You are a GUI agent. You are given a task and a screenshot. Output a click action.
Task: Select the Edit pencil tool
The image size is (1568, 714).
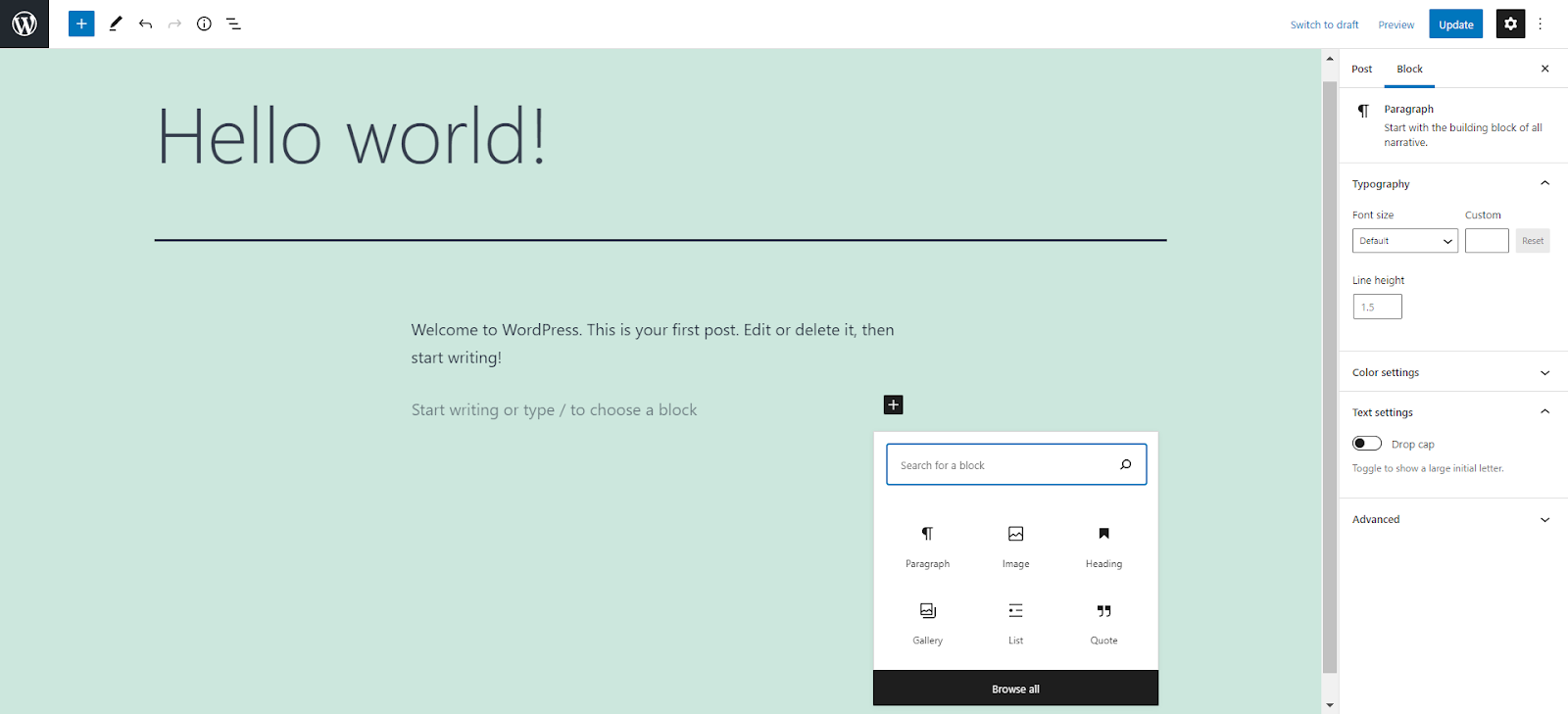pos(116,24)
